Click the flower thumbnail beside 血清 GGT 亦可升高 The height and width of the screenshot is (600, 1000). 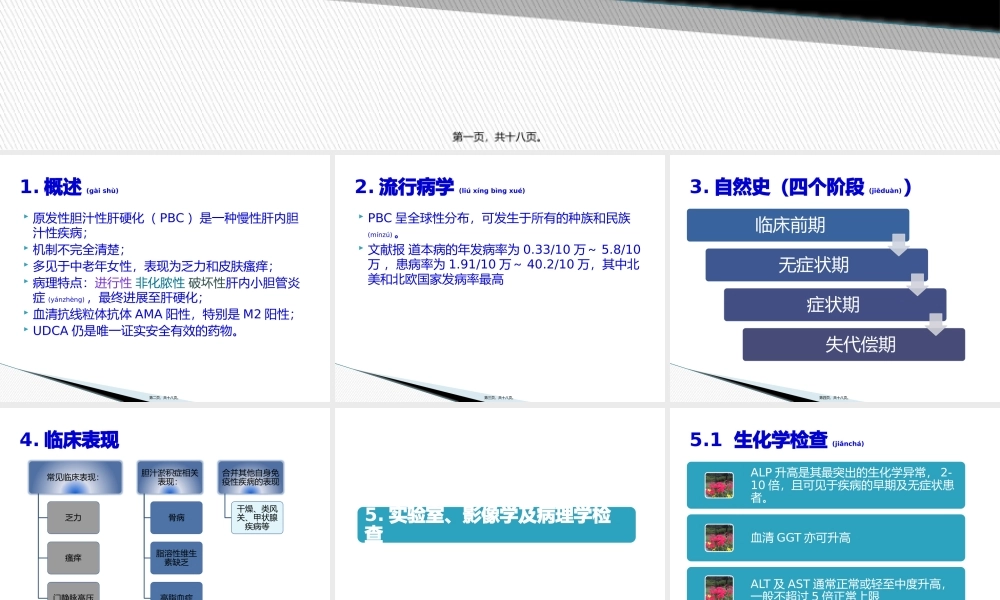tap(719, 537)
